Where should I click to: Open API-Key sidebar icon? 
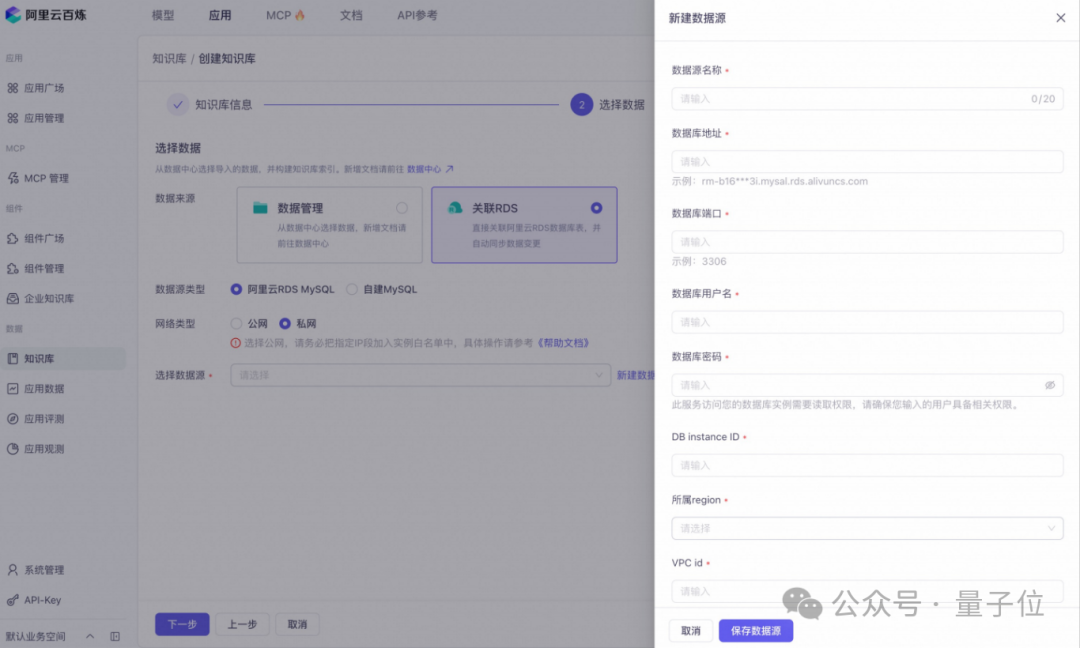pos(12,600)
